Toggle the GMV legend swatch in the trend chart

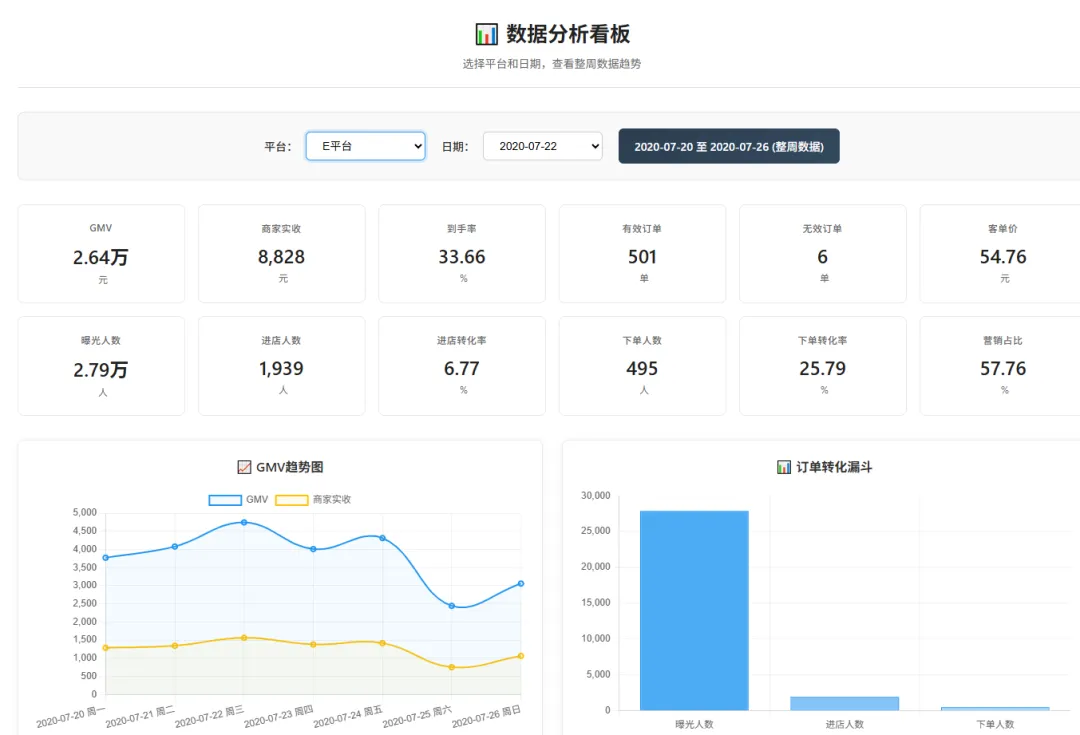[x=225, y=500]
